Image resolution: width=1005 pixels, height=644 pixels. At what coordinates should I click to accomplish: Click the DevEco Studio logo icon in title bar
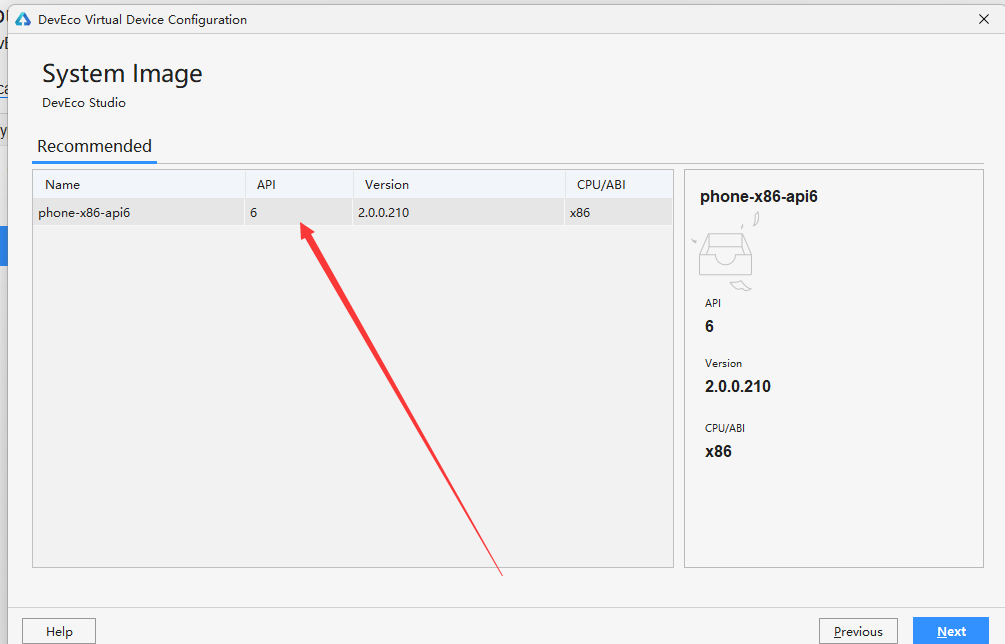click(x=23, y=19)
